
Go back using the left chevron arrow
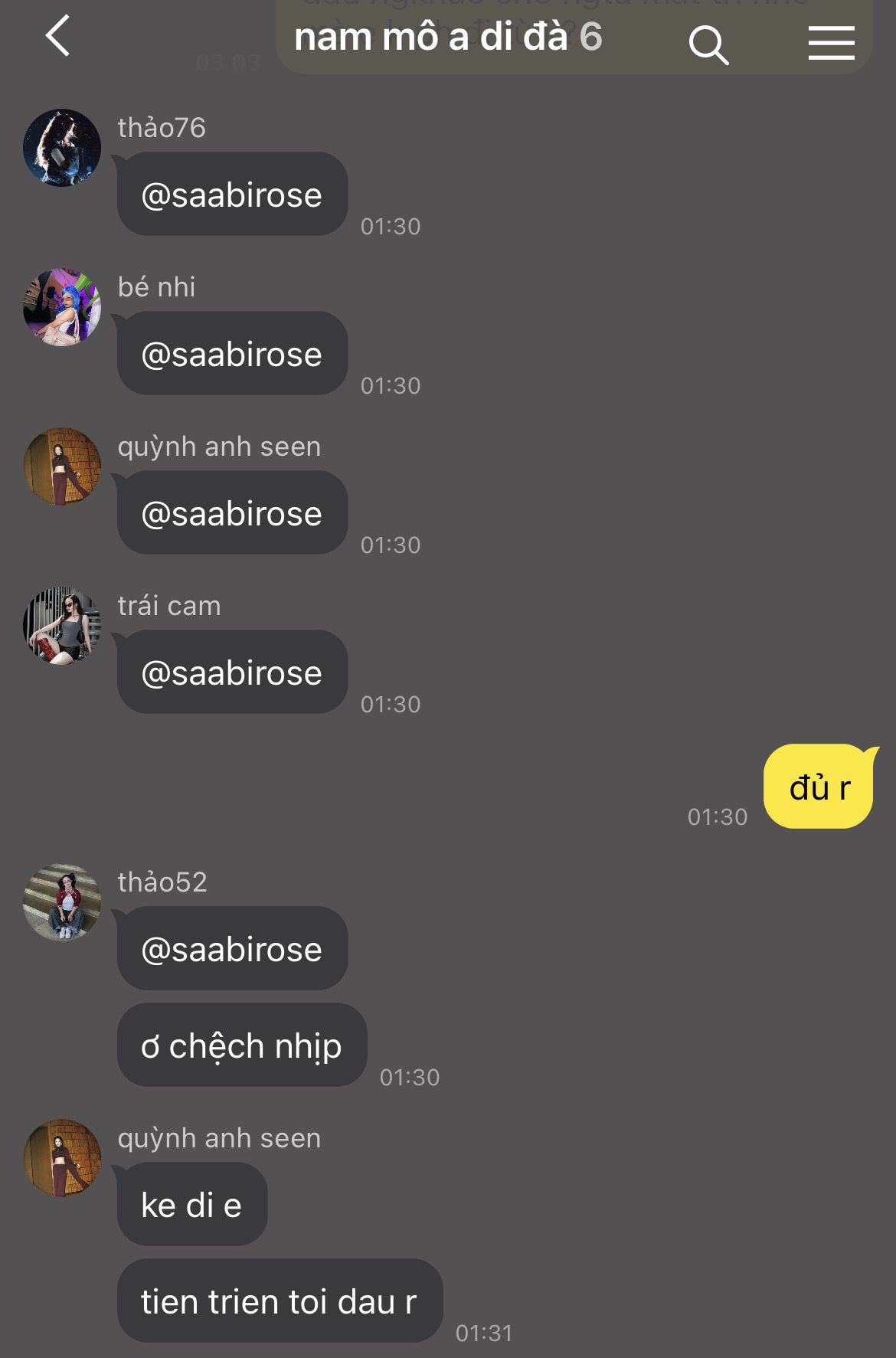click(x=57, y=36)
